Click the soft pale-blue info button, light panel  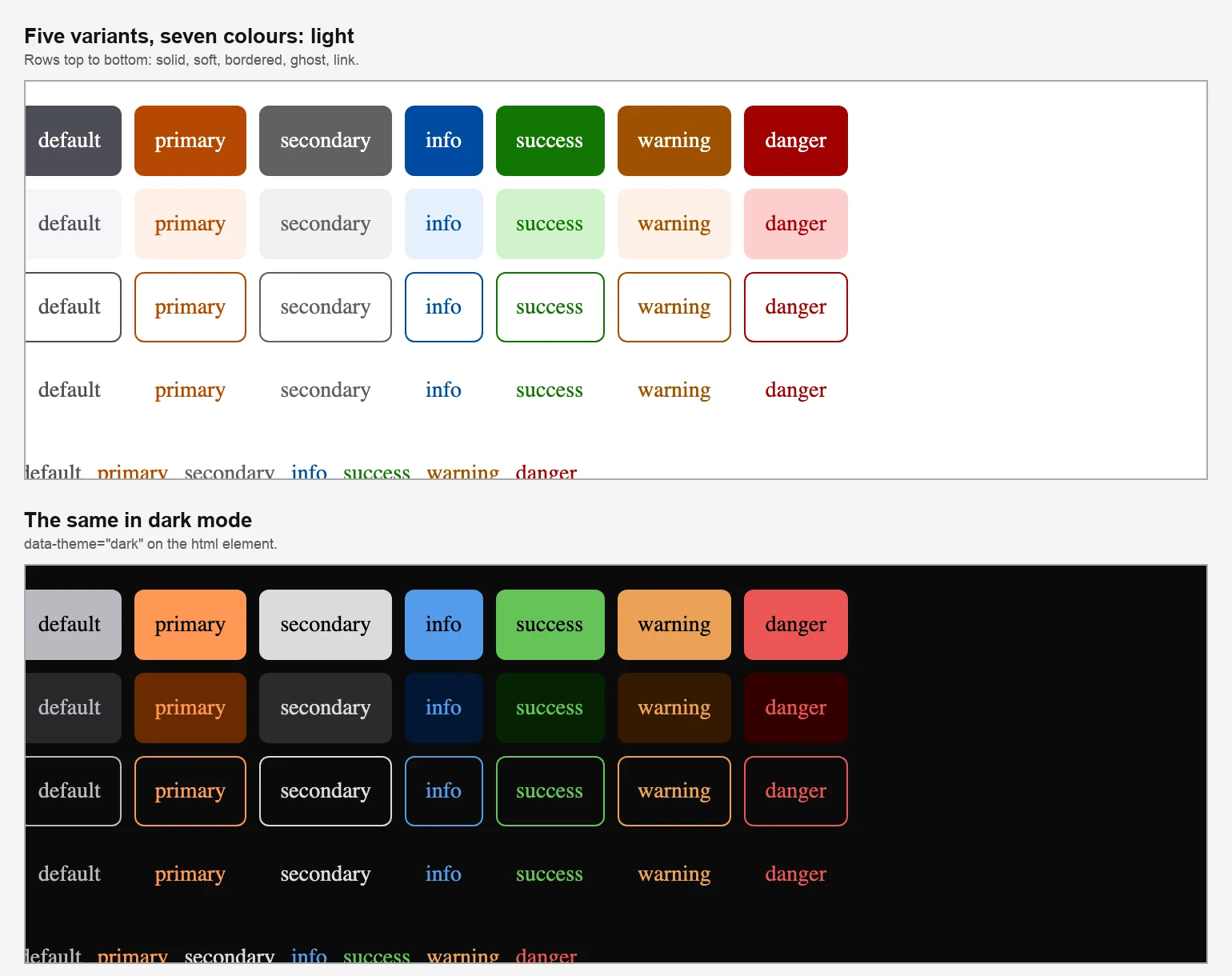pos(444,224)
